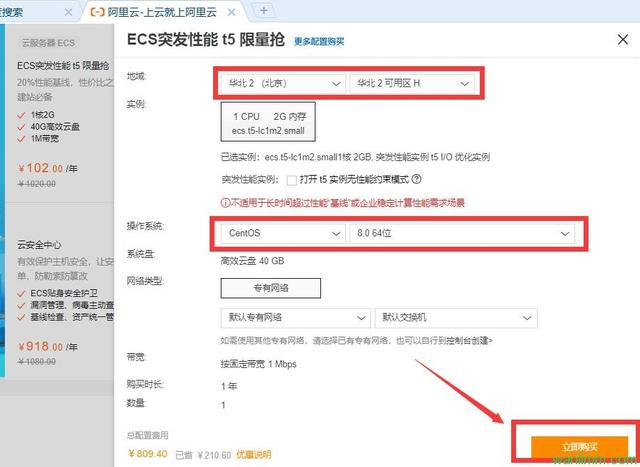Open the 默认交换机 dropdown
Viewport: 640px width, 467px height.
[456, 318]
